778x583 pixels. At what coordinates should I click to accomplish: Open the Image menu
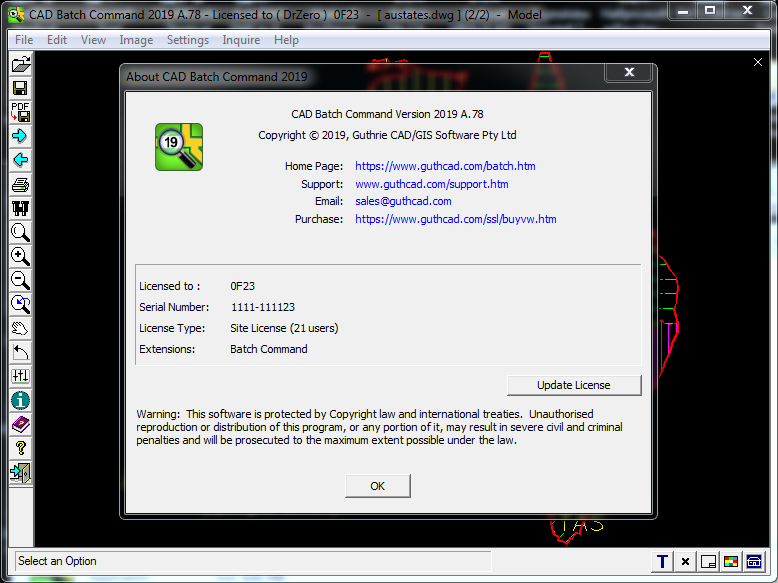point(136,40)
